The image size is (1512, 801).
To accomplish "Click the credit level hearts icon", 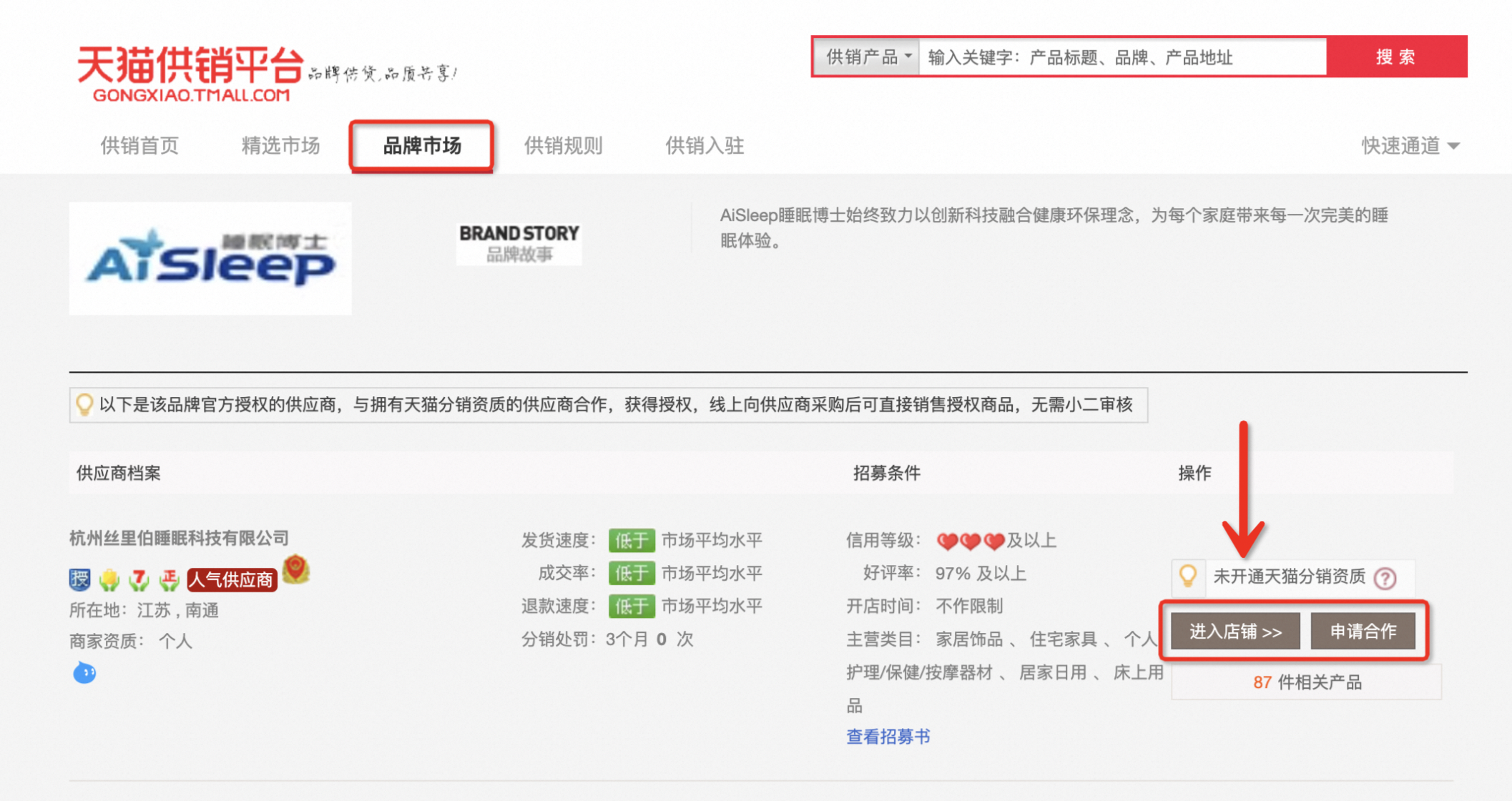I will click(x=970, y=541).
